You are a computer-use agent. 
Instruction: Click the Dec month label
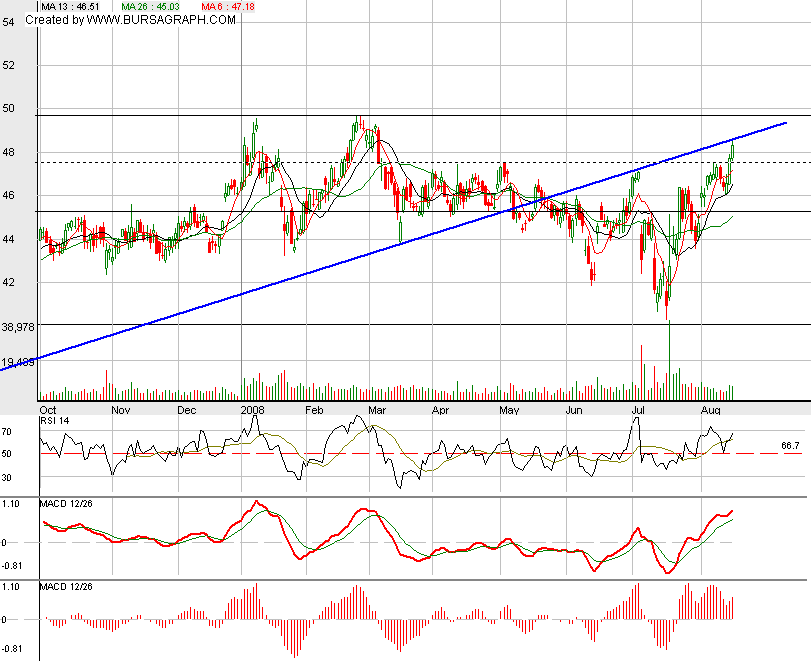coord(187,410)
